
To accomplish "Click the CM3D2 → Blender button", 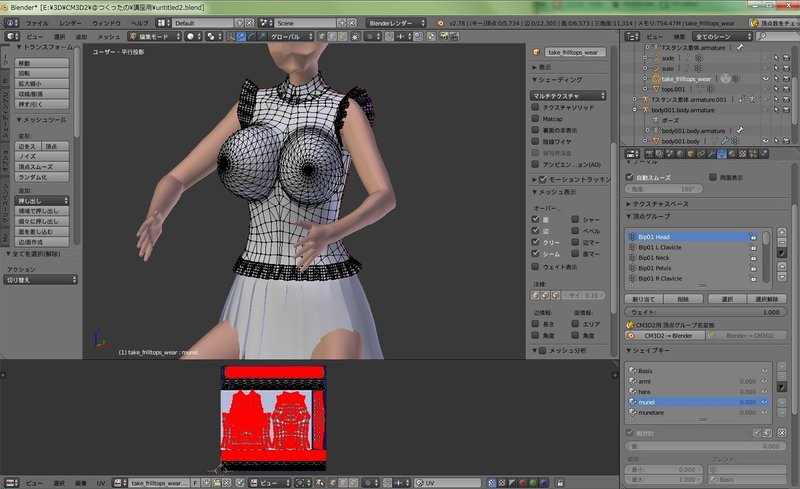I will (667, 336).
